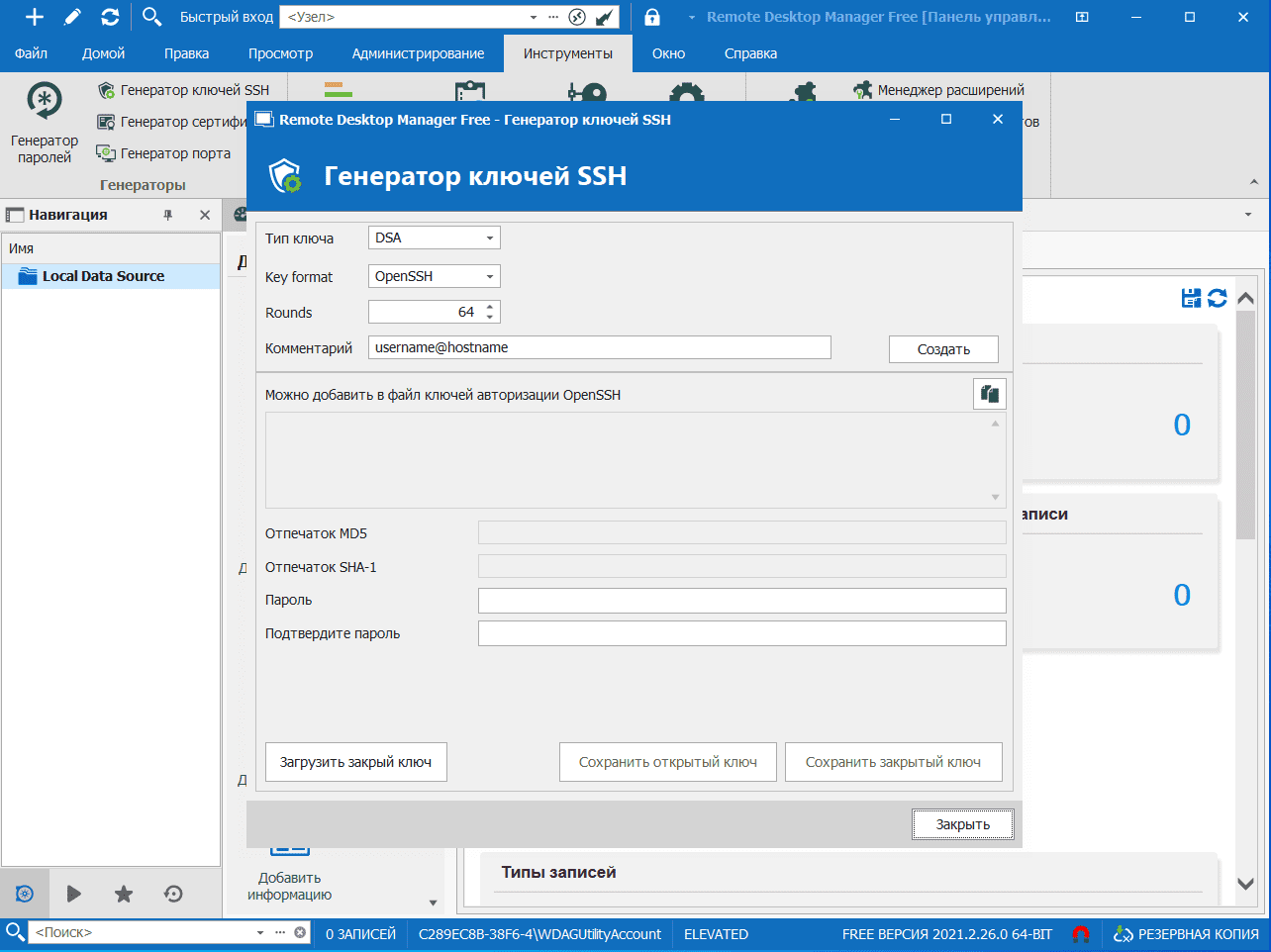1271x952 pixels.
Task: Open the title bar customize dropdown arrow
Action: tap(692, 18)
